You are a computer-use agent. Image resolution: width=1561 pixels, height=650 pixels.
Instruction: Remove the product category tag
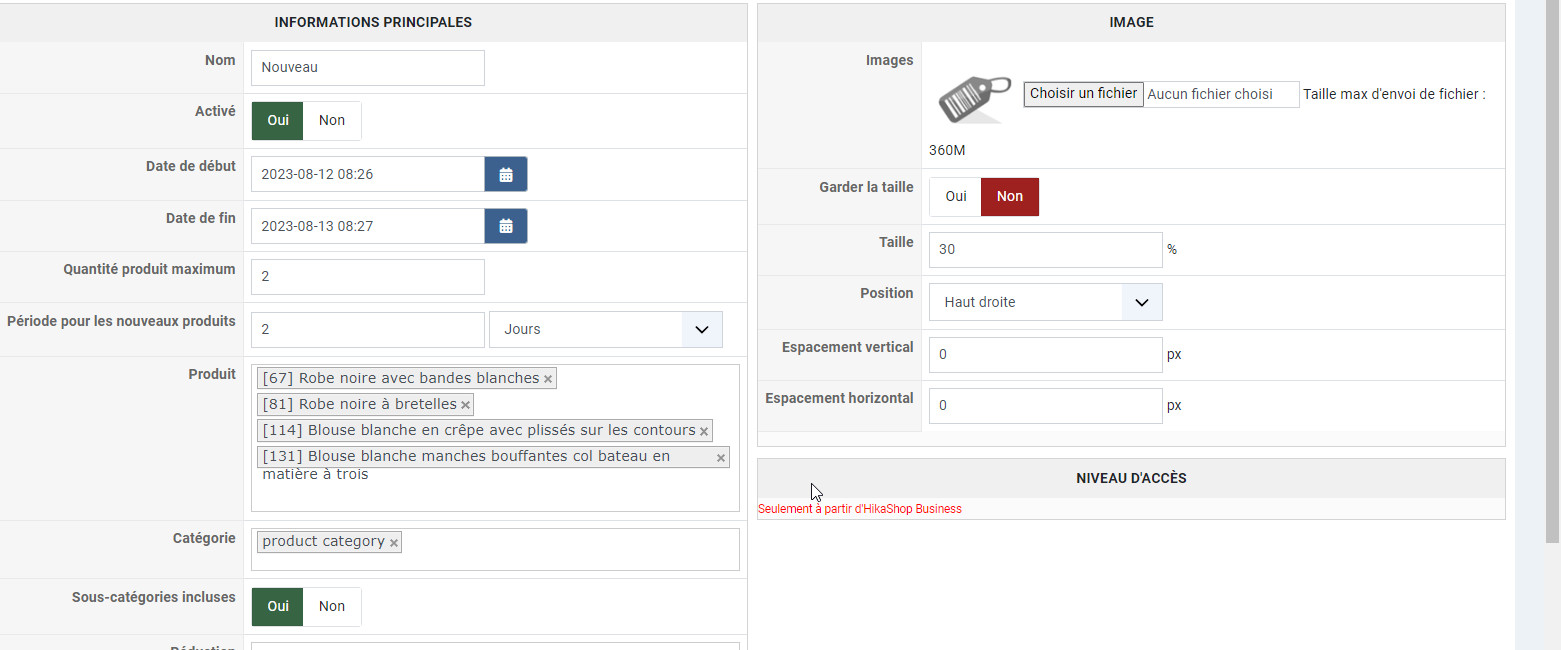pos(394,542)
